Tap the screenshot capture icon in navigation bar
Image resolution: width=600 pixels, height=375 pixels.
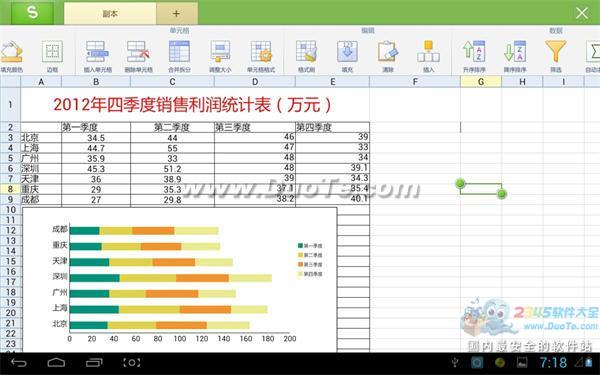pos(131,362)
